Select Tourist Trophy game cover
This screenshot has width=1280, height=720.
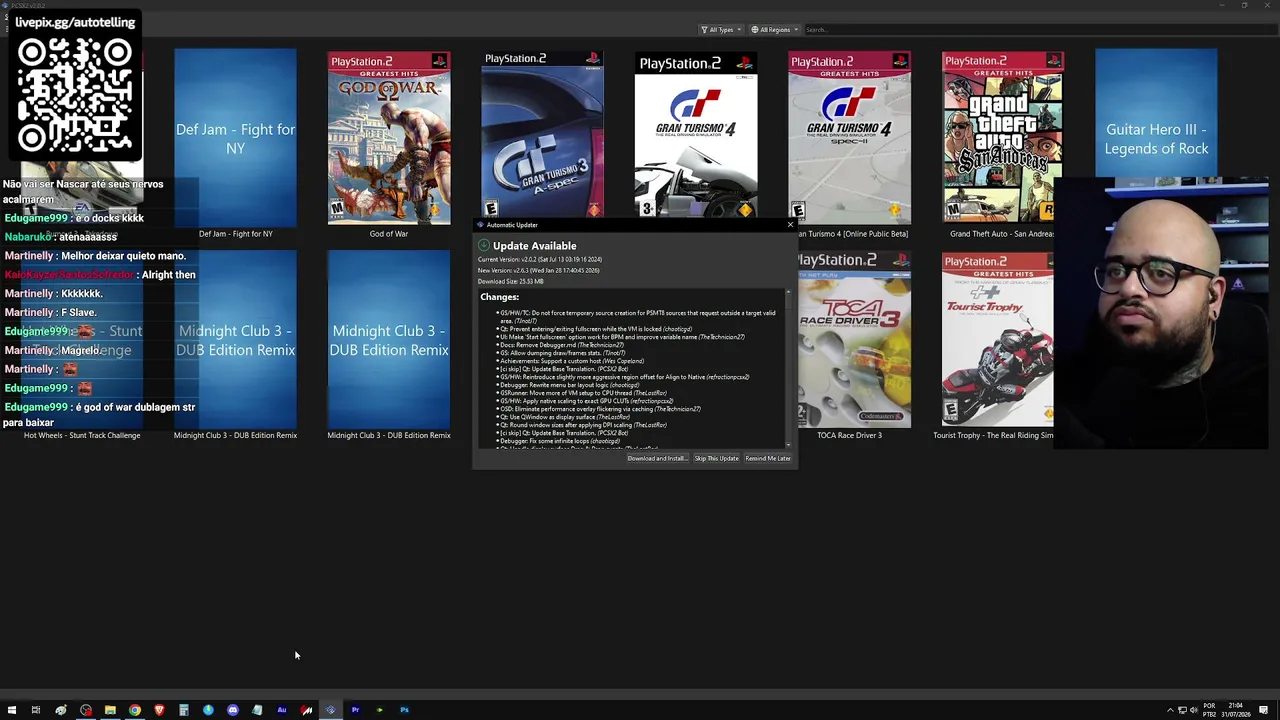point(998,340)
